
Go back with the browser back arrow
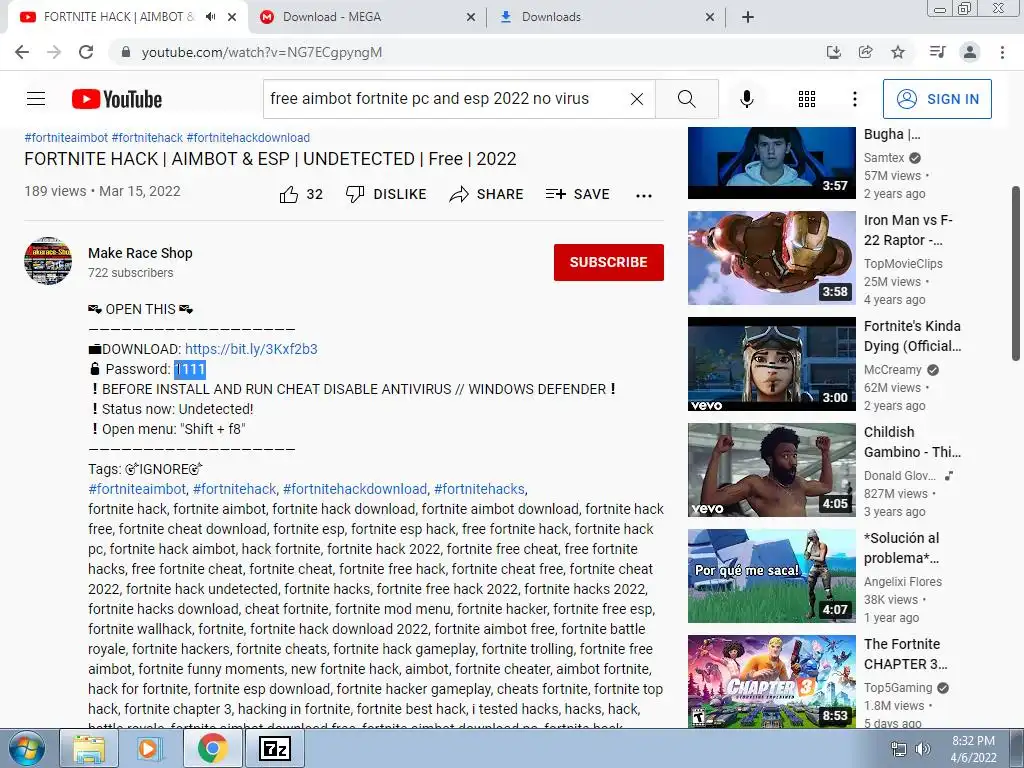click(22, 52)
